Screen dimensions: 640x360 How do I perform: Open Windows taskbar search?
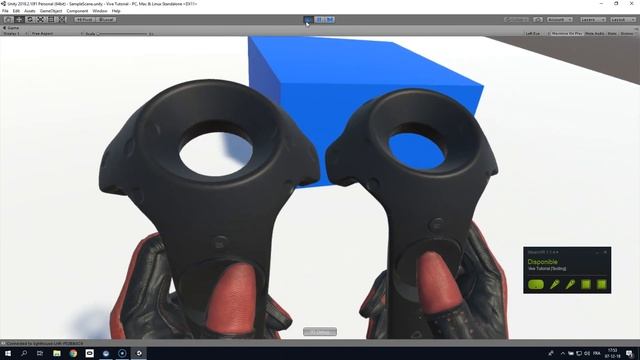(x=24, y=353)
